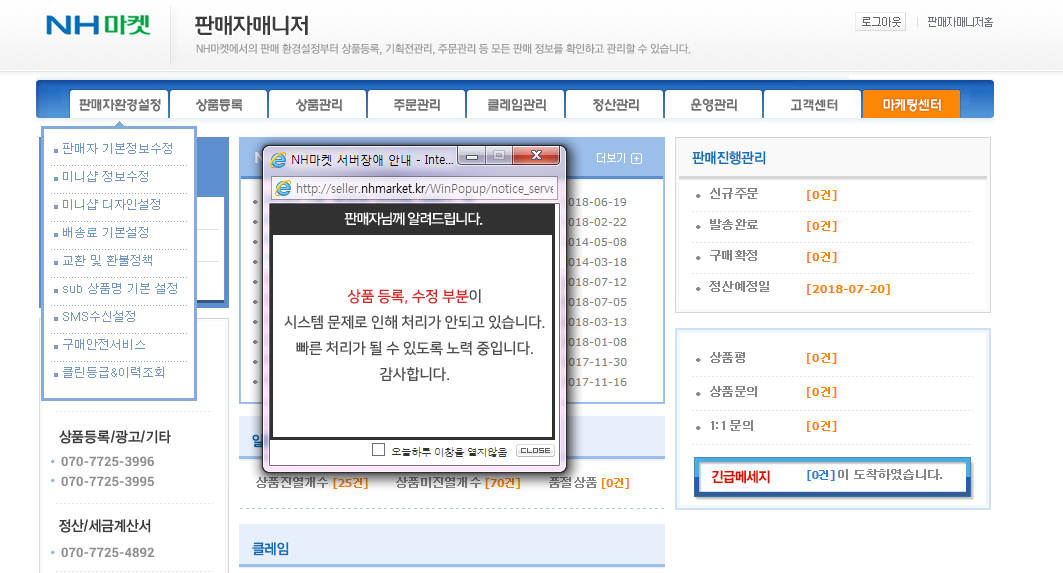
Task: Click the Internet Explorer icon in popup title bar
Action: click(279, 159)
